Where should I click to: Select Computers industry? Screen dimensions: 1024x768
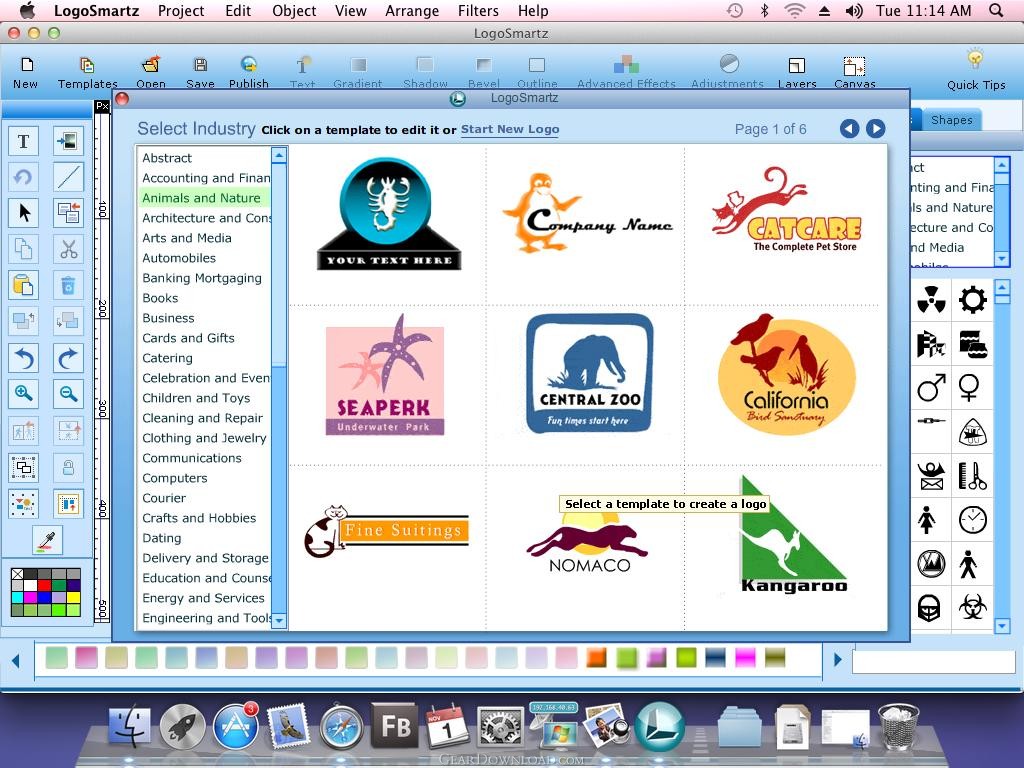pyautogui.click(x=204, y=478)
